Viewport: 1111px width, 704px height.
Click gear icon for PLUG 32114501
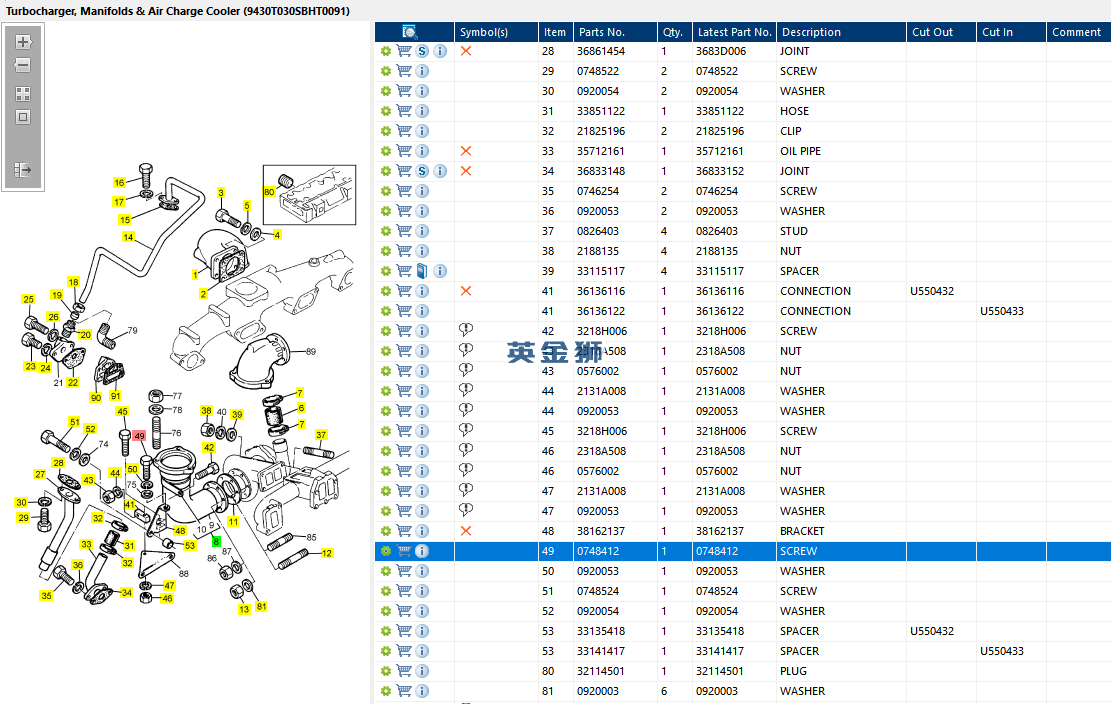(x=385, y=671)
